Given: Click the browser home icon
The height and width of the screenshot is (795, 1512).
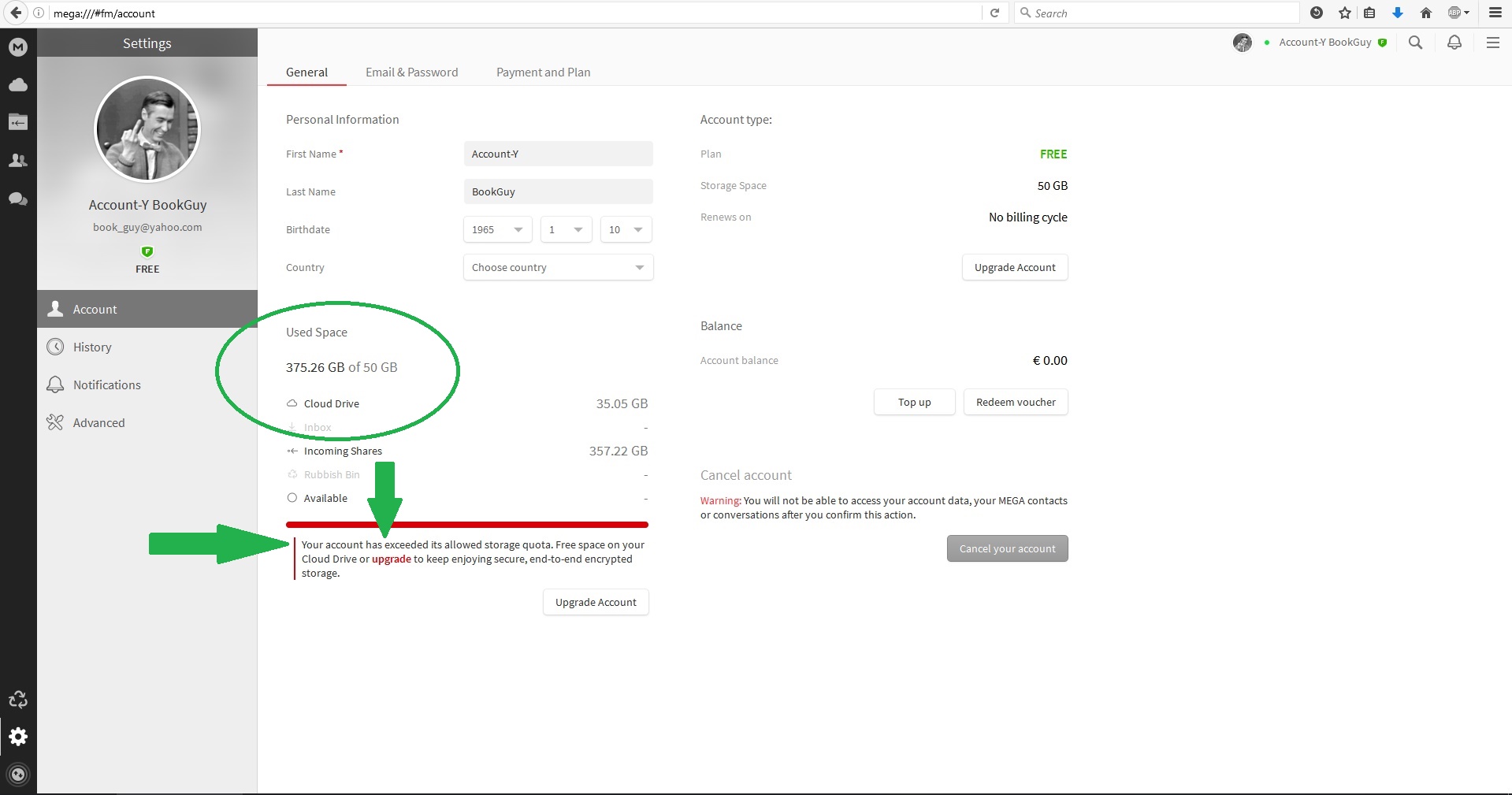Looking at the screenshot, I should coord(1426,13).
